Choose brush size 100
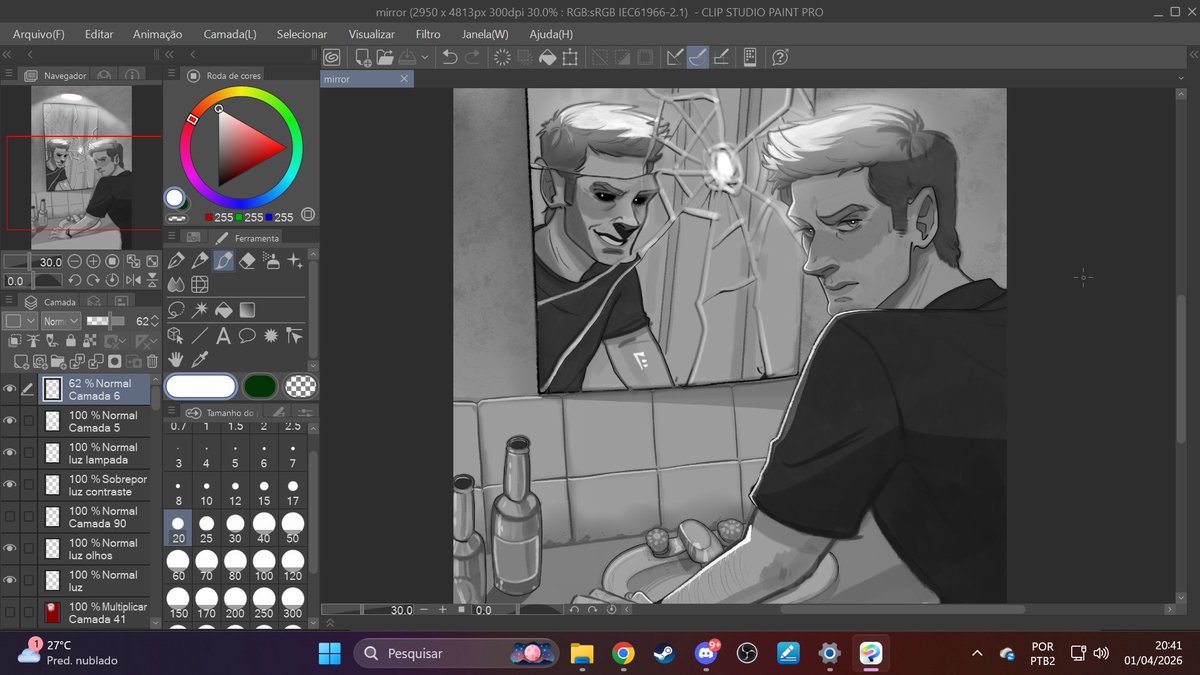This screenshot has height=675, width=1200. [x=264, y=564]
